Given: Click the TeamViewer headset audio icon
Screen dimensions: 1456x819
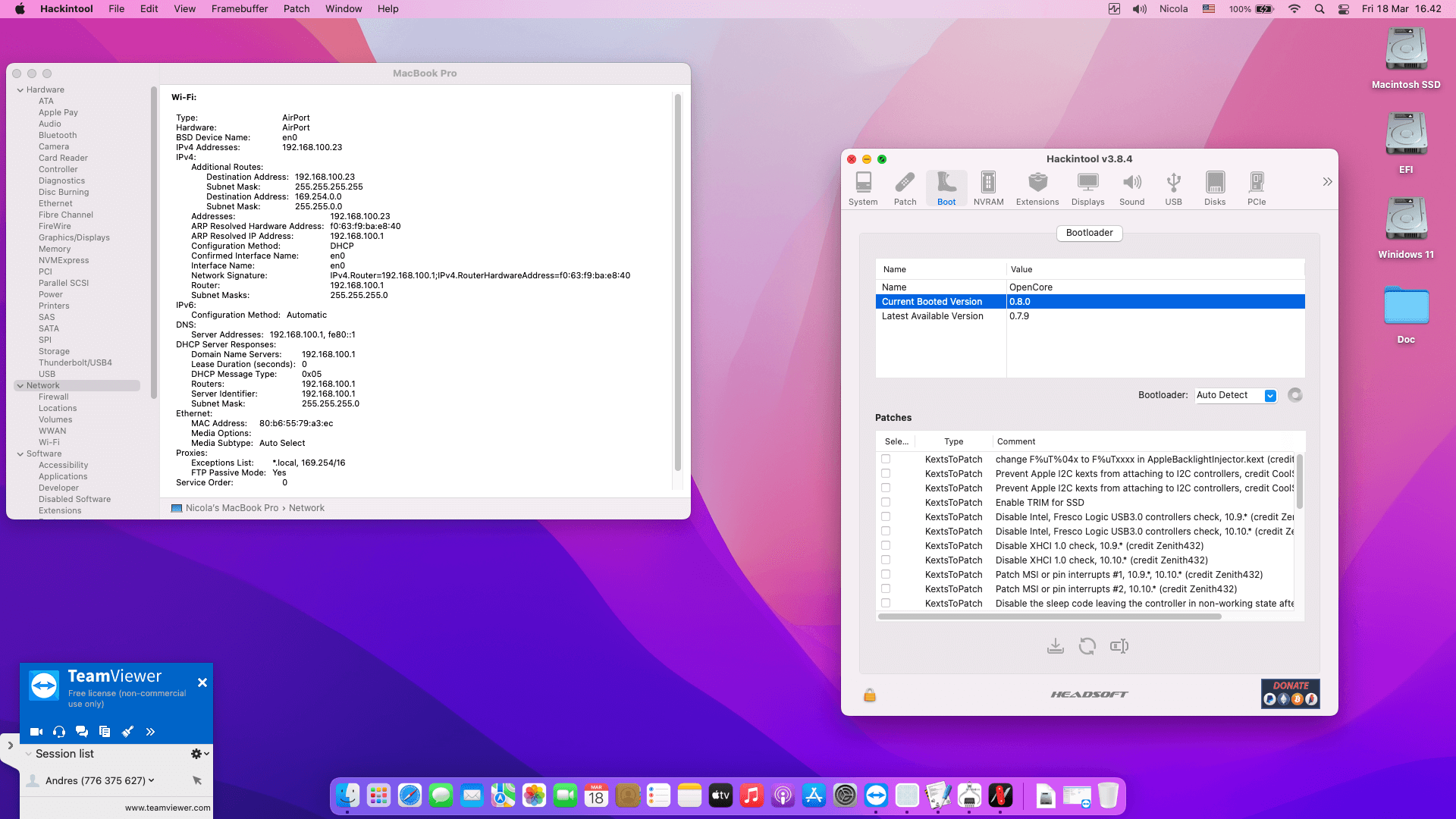Looking at the screenshot, I should click(59, 732).
